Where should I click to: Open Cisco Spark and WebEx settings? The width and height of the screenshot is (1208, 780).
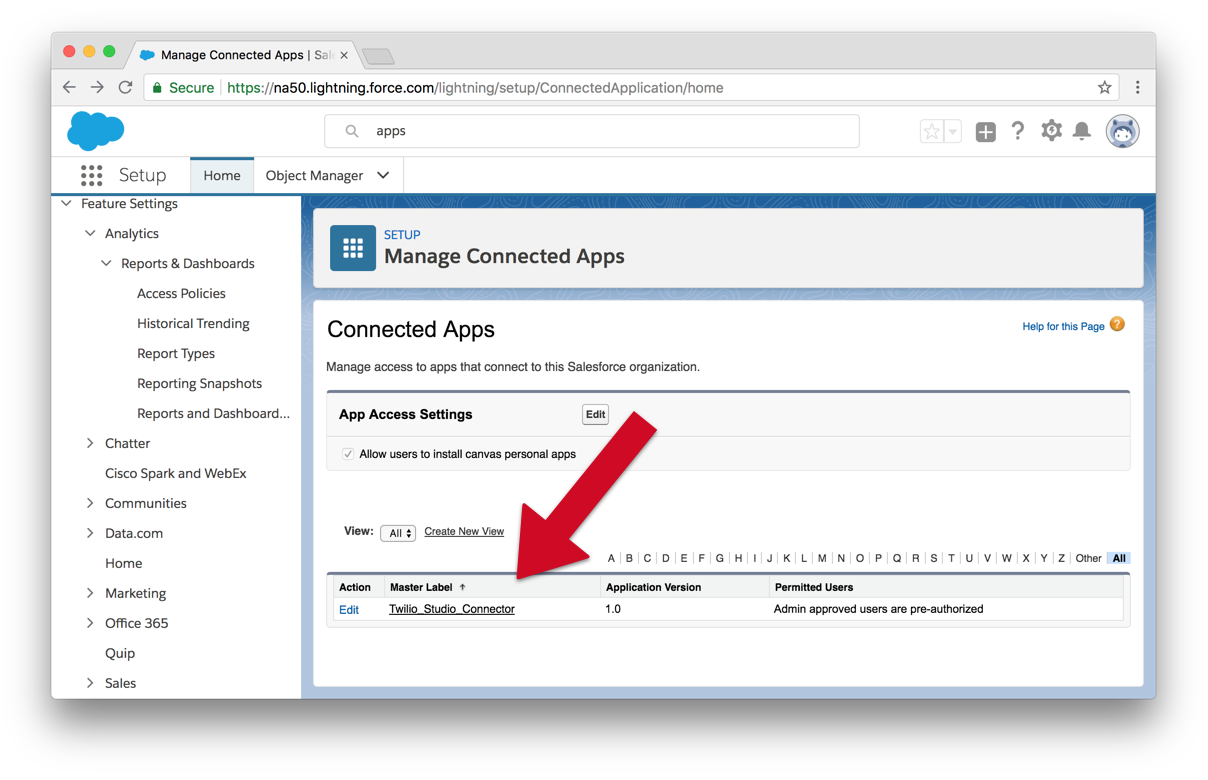[175, 473]
